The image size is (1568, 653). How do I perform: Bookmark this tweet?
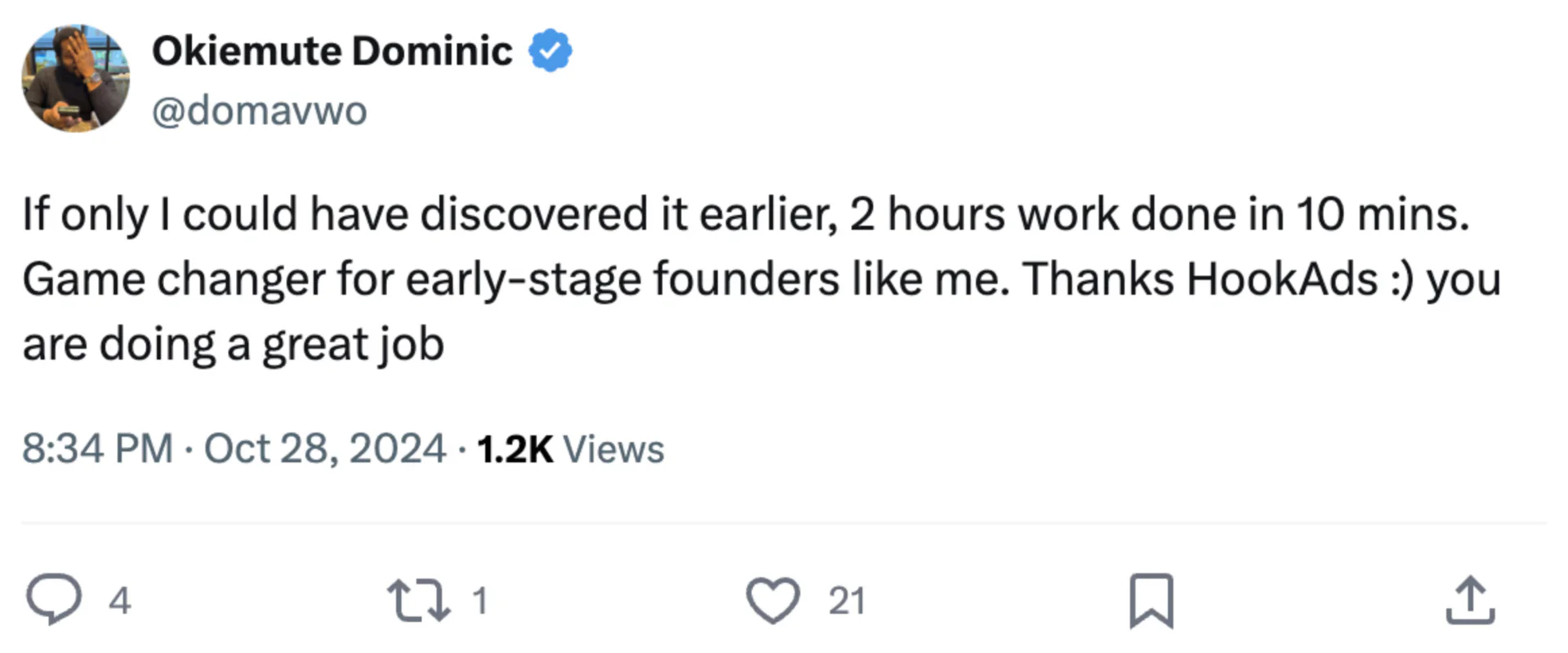[x=1151, y=600]
